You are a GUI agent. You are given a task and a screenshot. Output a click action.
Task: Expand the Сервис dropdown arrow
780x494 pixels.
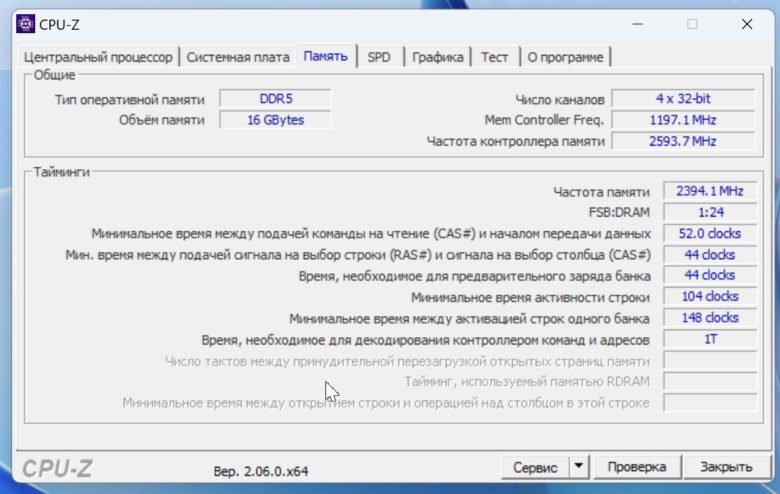(579, 467)
